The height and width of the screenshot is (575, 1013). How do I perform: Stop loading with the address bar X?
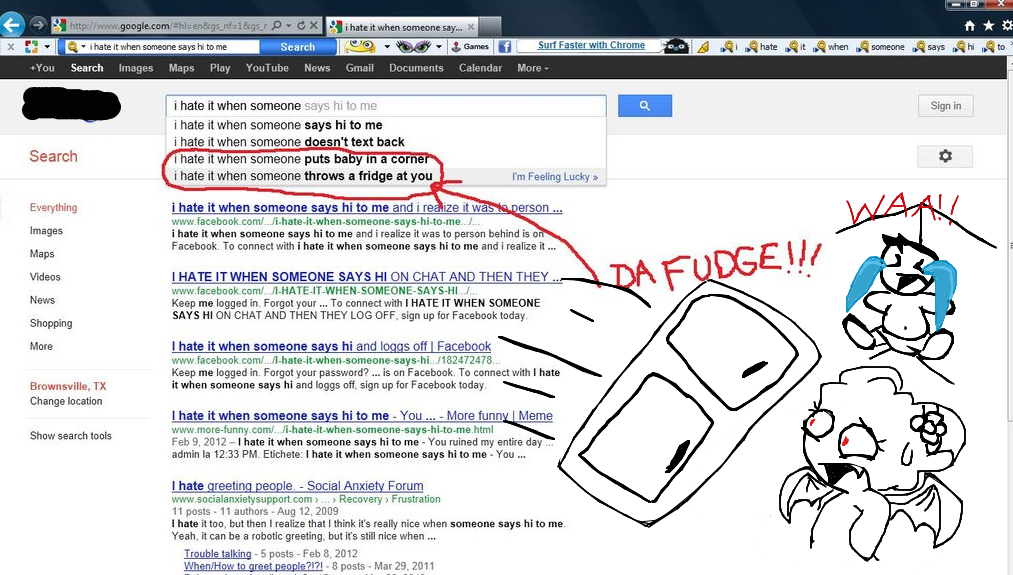click(x=313, y=26)
